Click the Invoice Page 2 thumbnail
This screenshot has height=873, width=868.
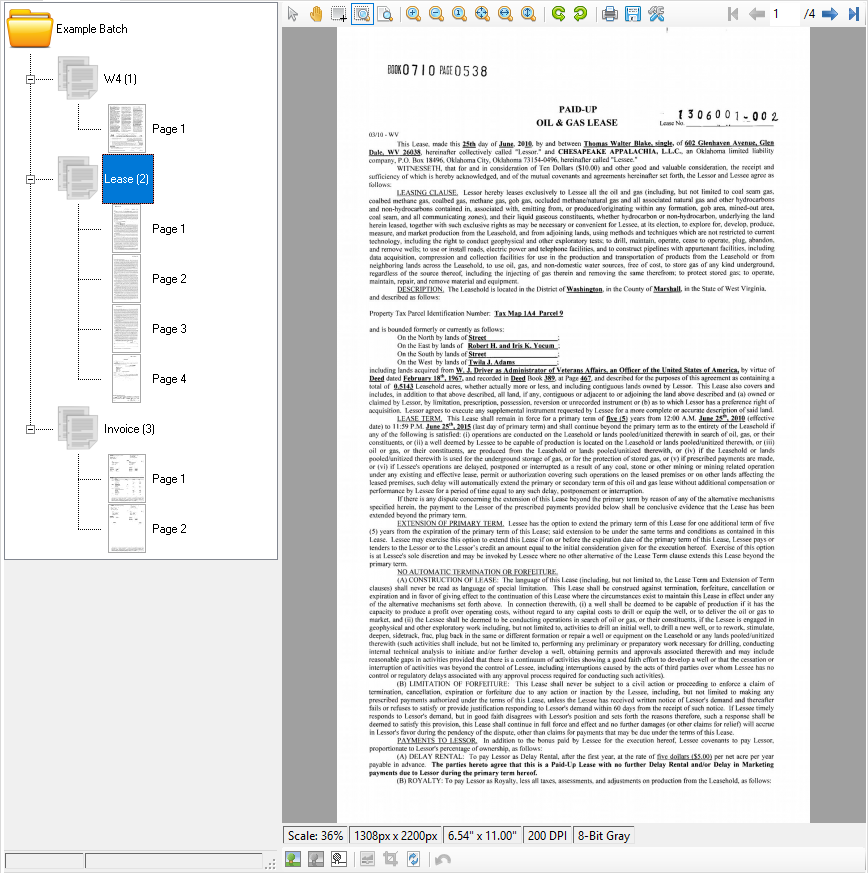pyautogui.click(x=127, y=529)
